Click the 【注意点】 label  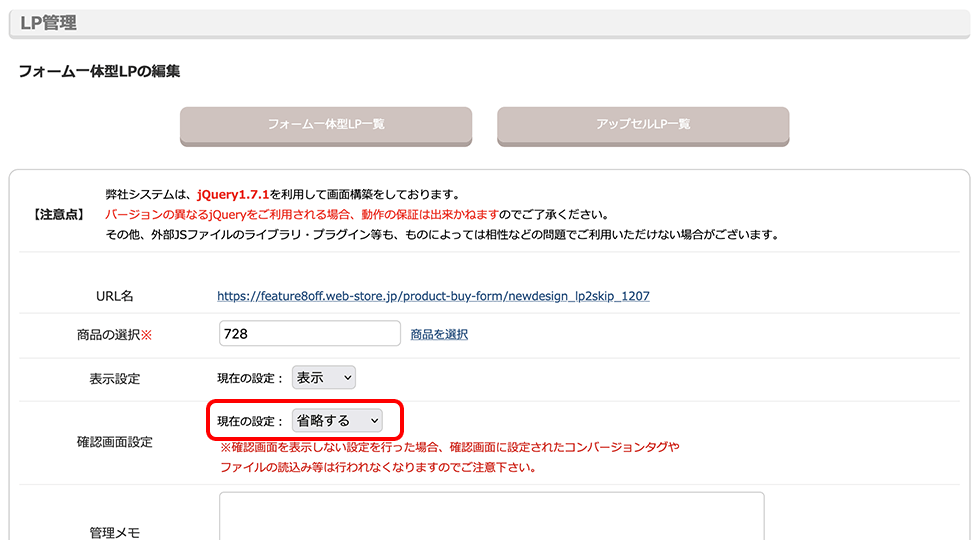(x=58, y=214)
